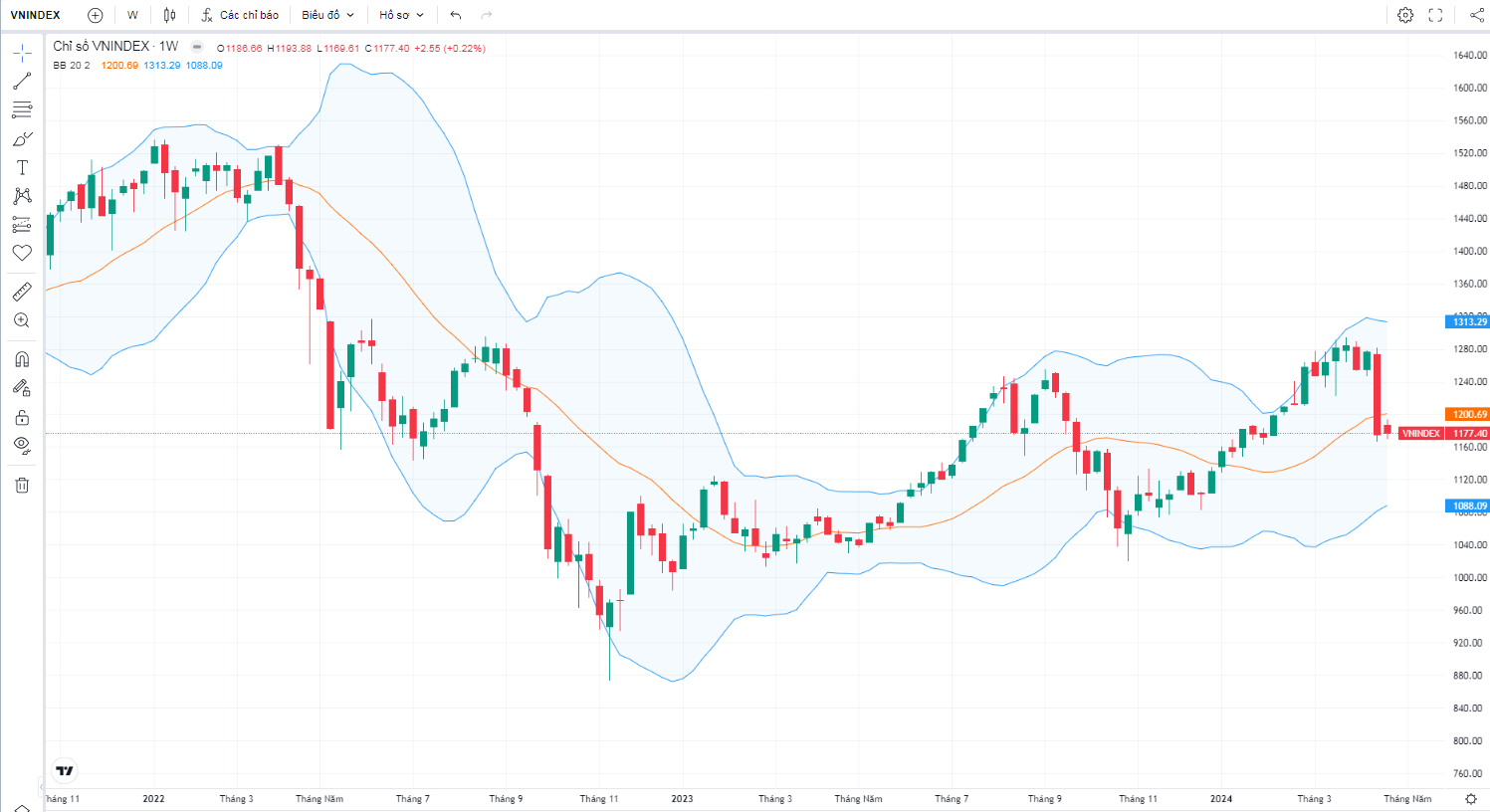The image size is (1490, 812).
Task: Select the BB 20 2 indicator label
Action: coord(72,66)
